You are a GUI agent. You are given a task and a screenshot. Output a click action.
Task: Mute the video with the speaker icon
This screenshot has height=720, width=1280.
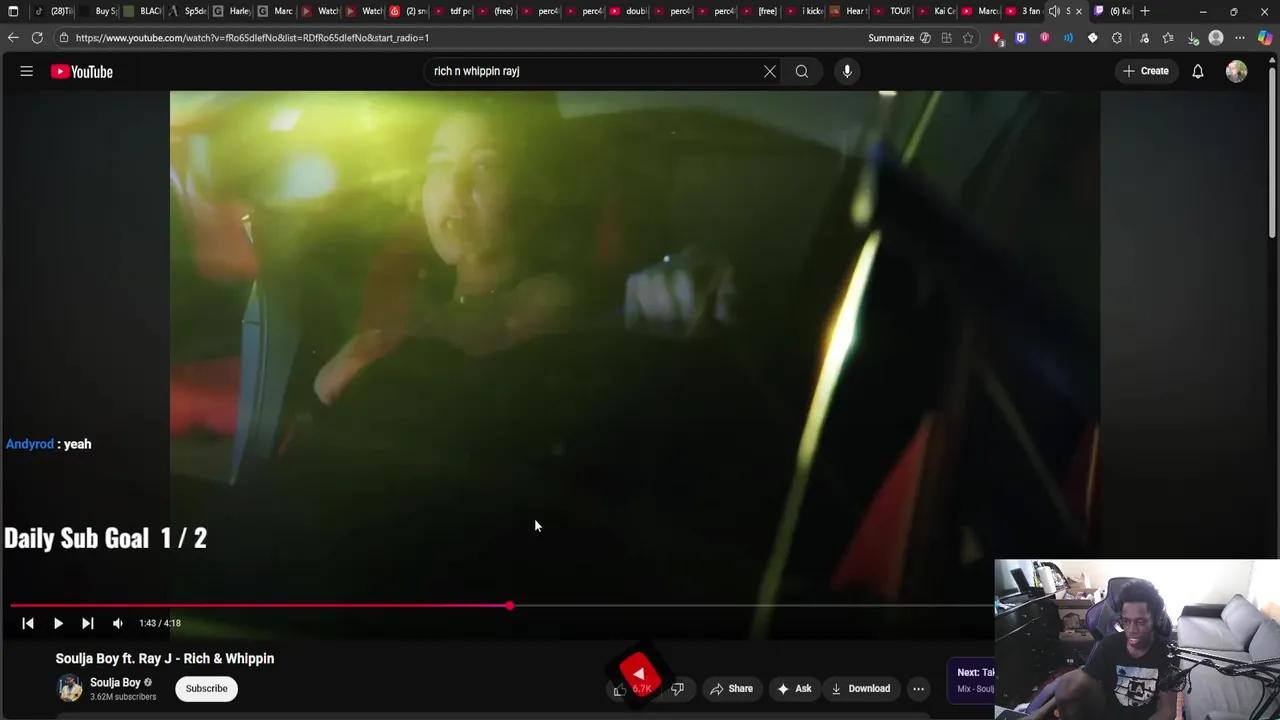coord(118,623)
